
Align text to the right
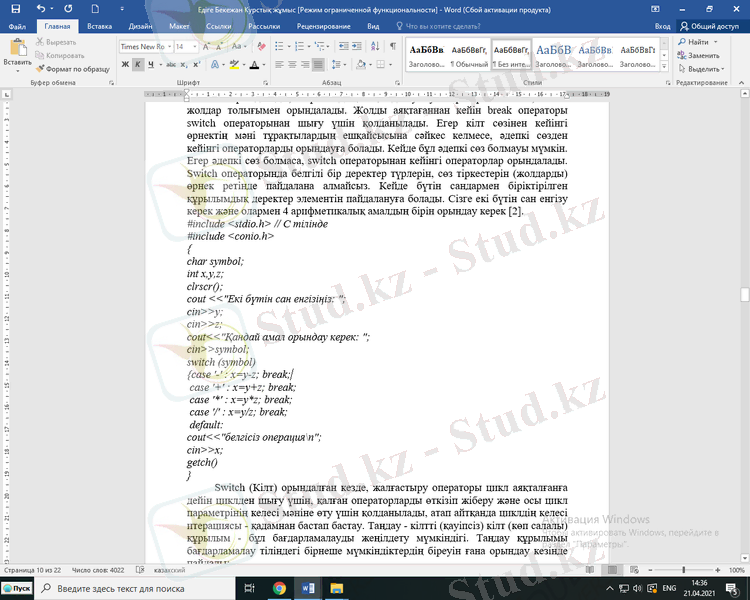305,64
